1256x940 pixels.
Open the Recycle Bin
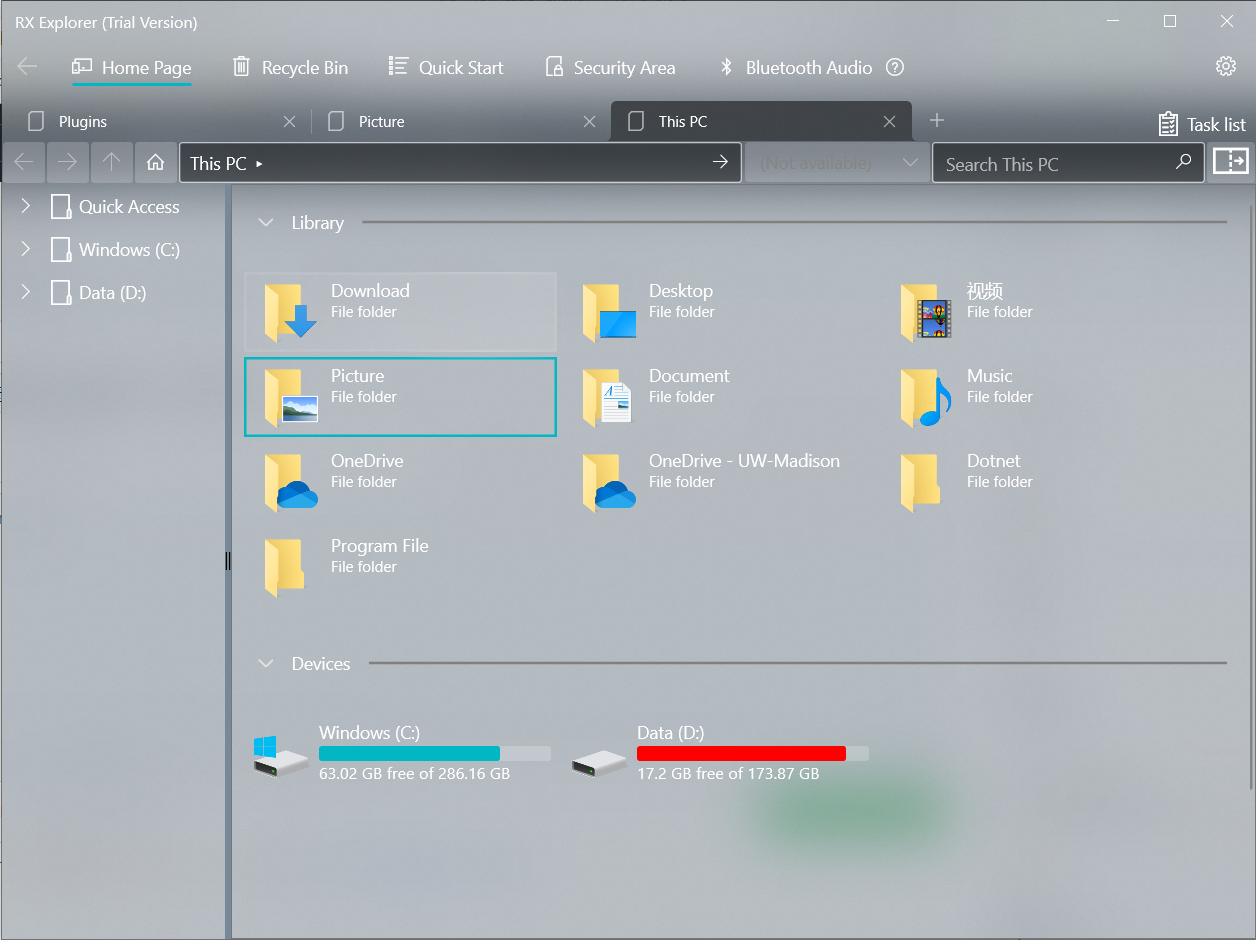[290, 67]
